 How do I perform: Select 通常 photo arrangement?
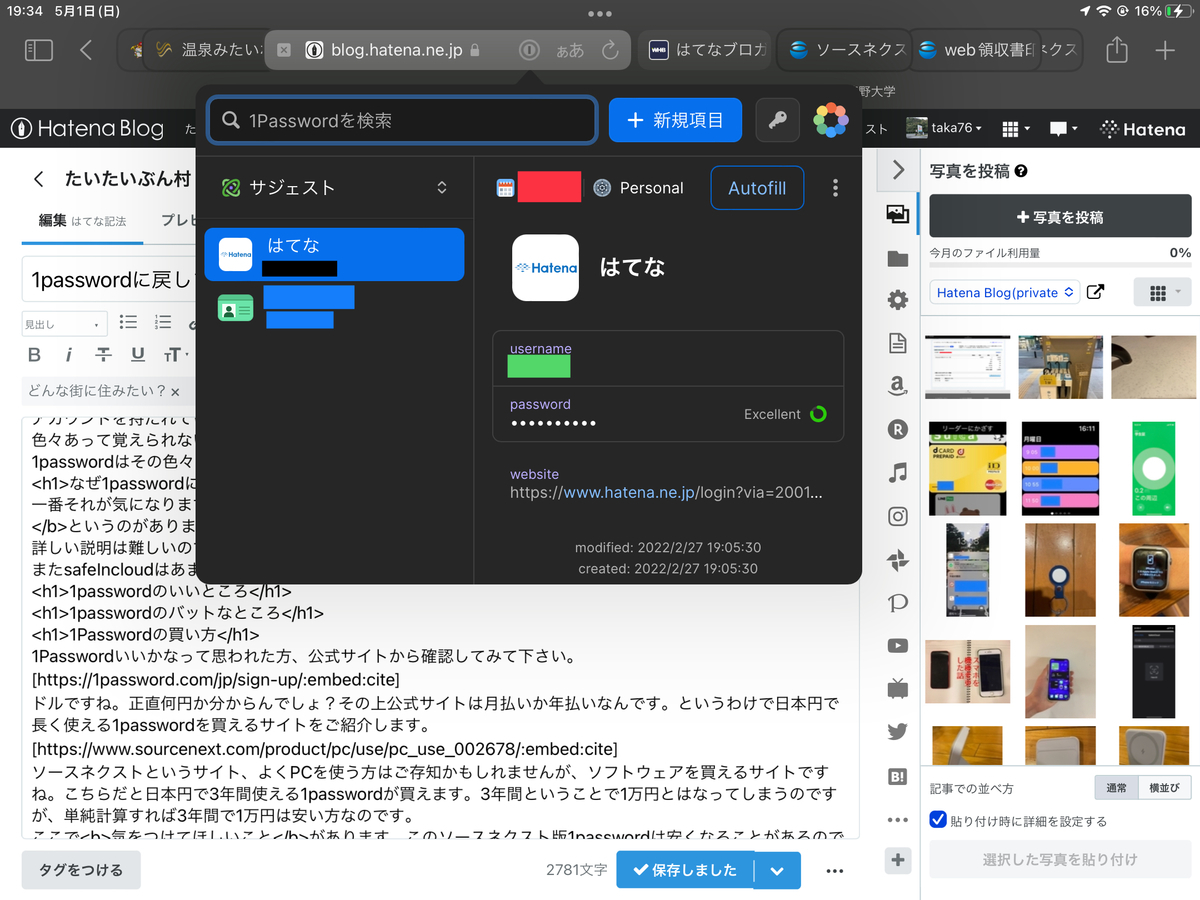tap(1117, 788)
